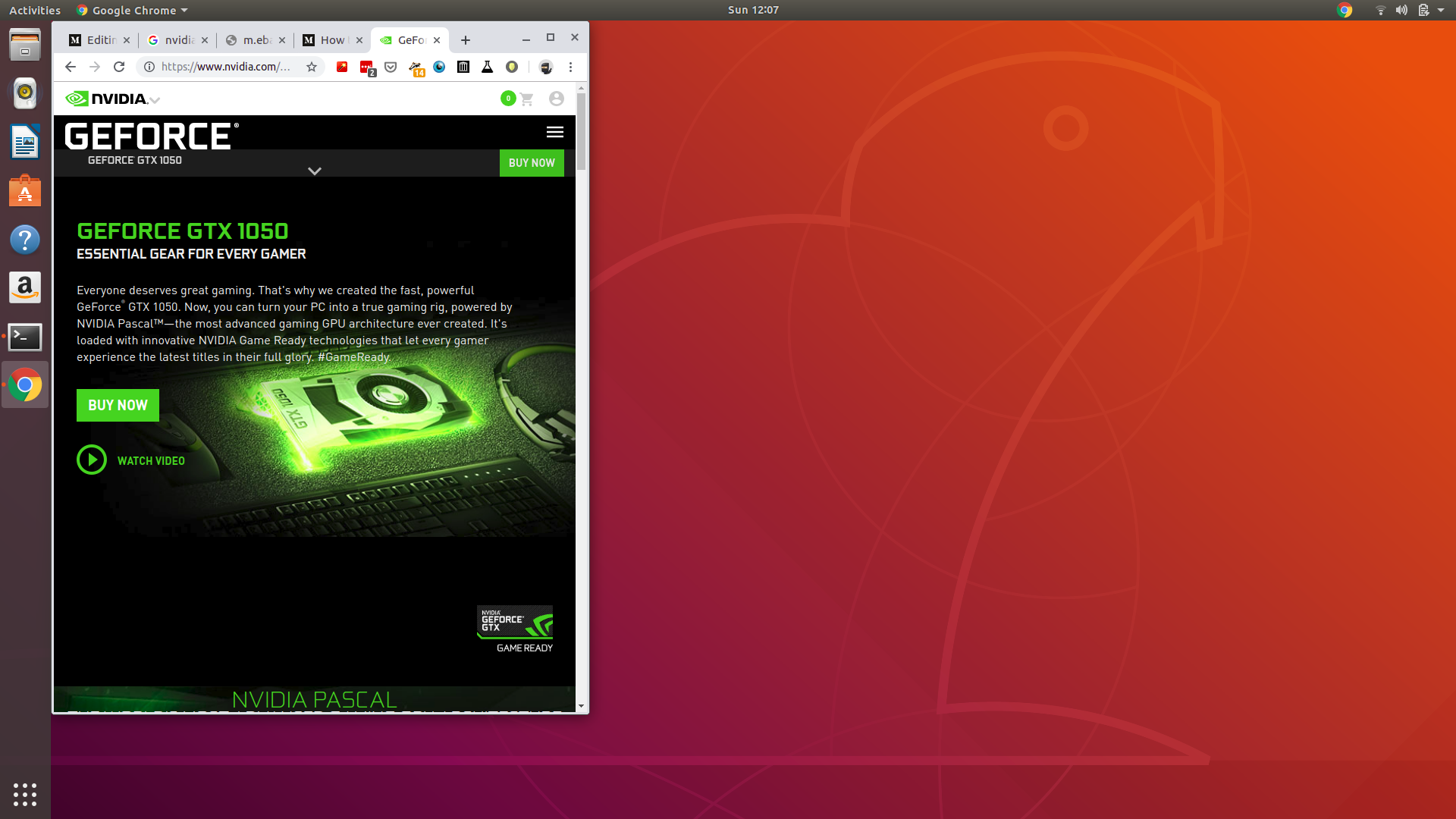The height and width of the screenshot is (819, 1456).
Task: Open Activities overview
Action: pyautogui.click(x=35, y=10)
